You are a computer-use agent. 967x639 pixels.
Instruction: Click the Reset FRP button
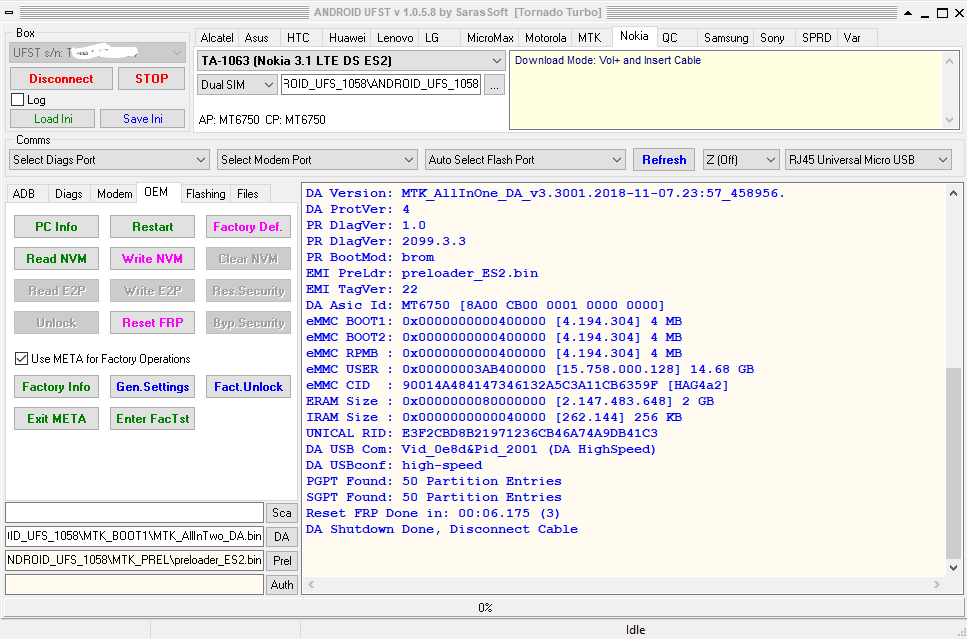[152, 323]
